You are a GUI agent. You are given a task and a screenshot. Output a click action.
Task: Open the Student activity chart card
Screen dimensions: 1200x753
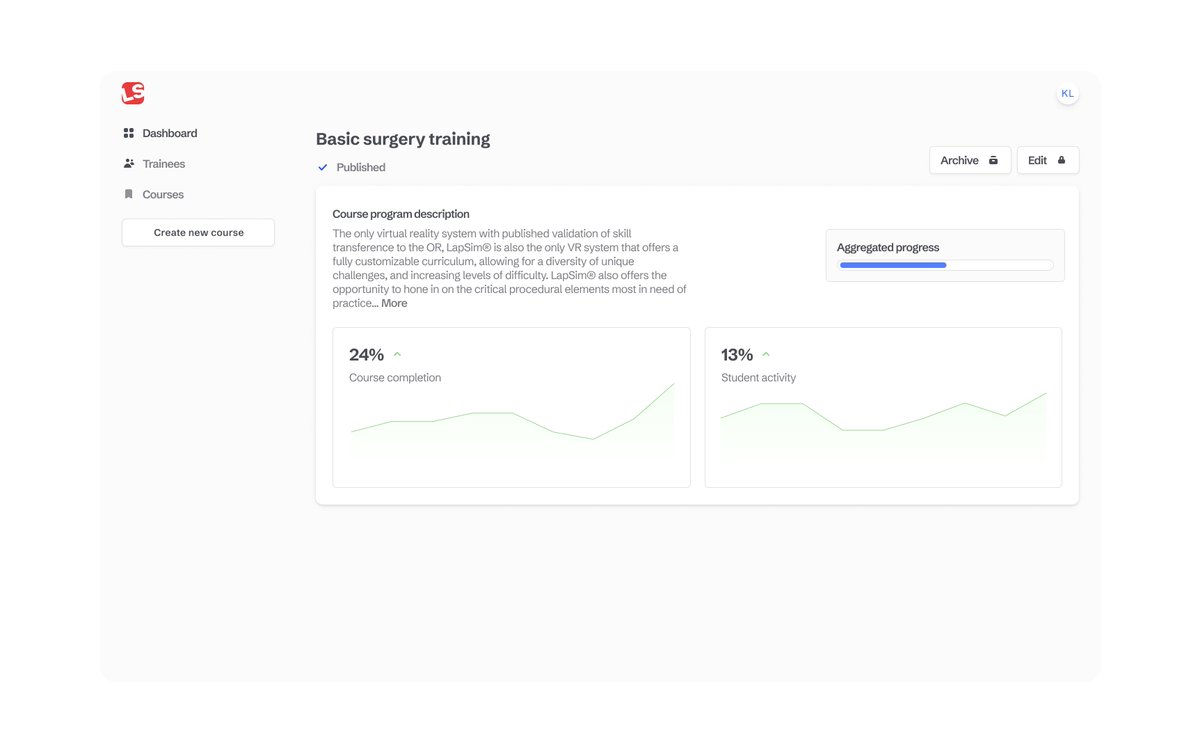coord(883,408)
